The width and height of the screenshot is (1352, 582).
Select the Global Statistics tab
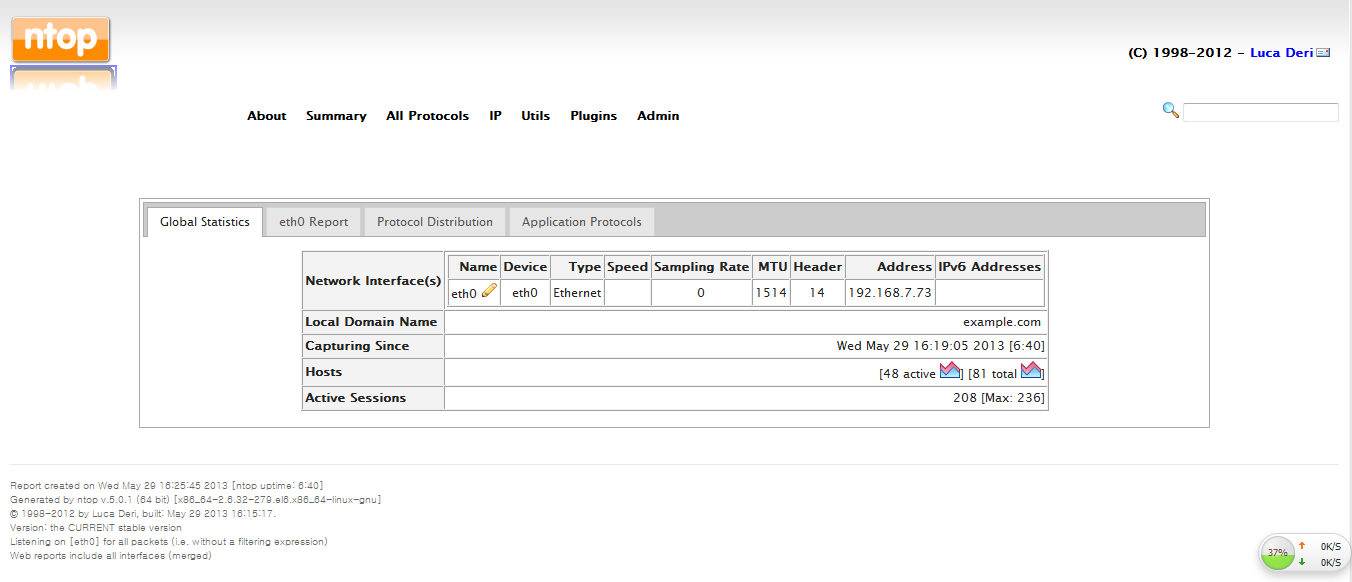pyautogui.click(x=205, y=222)
